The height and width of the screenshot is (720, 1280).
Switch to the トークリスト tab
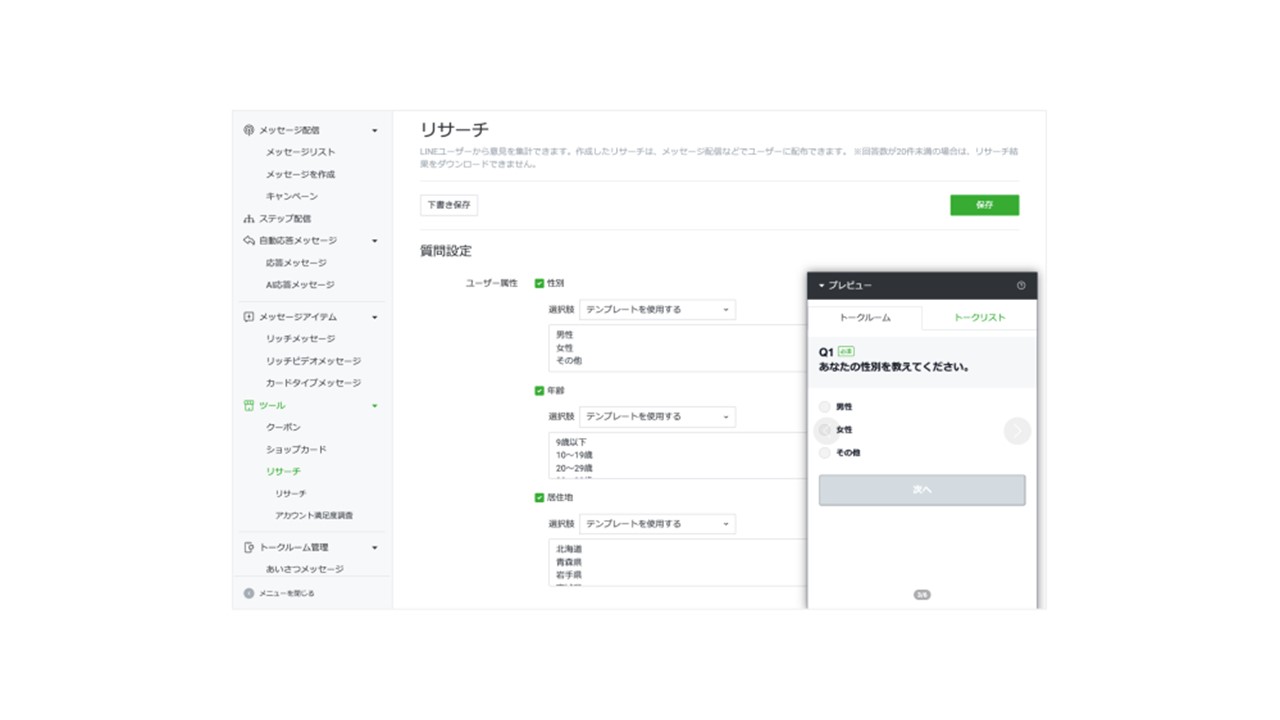pos(979,317)
